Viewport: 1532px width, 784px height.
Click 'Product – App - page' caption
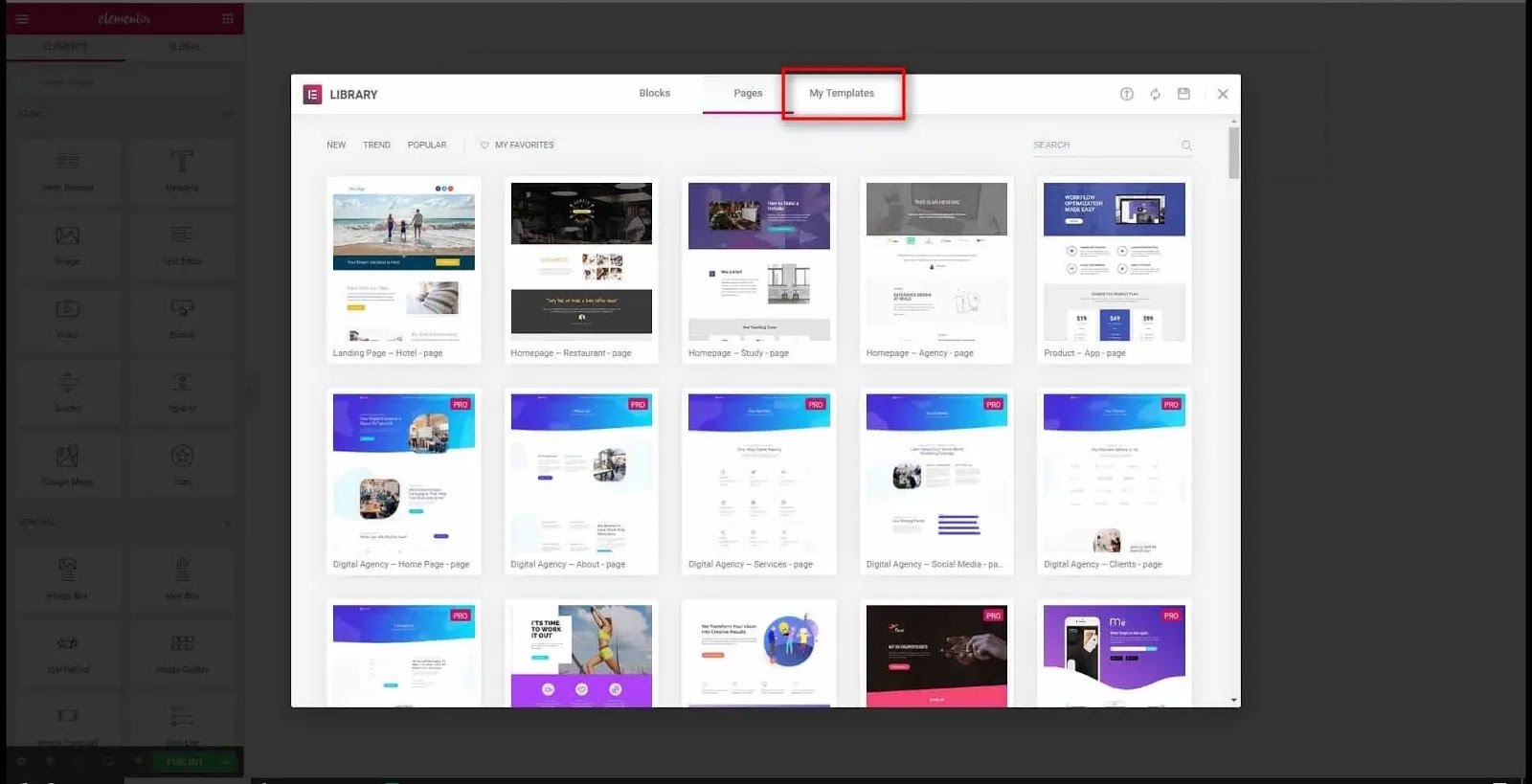(1085, 353)
